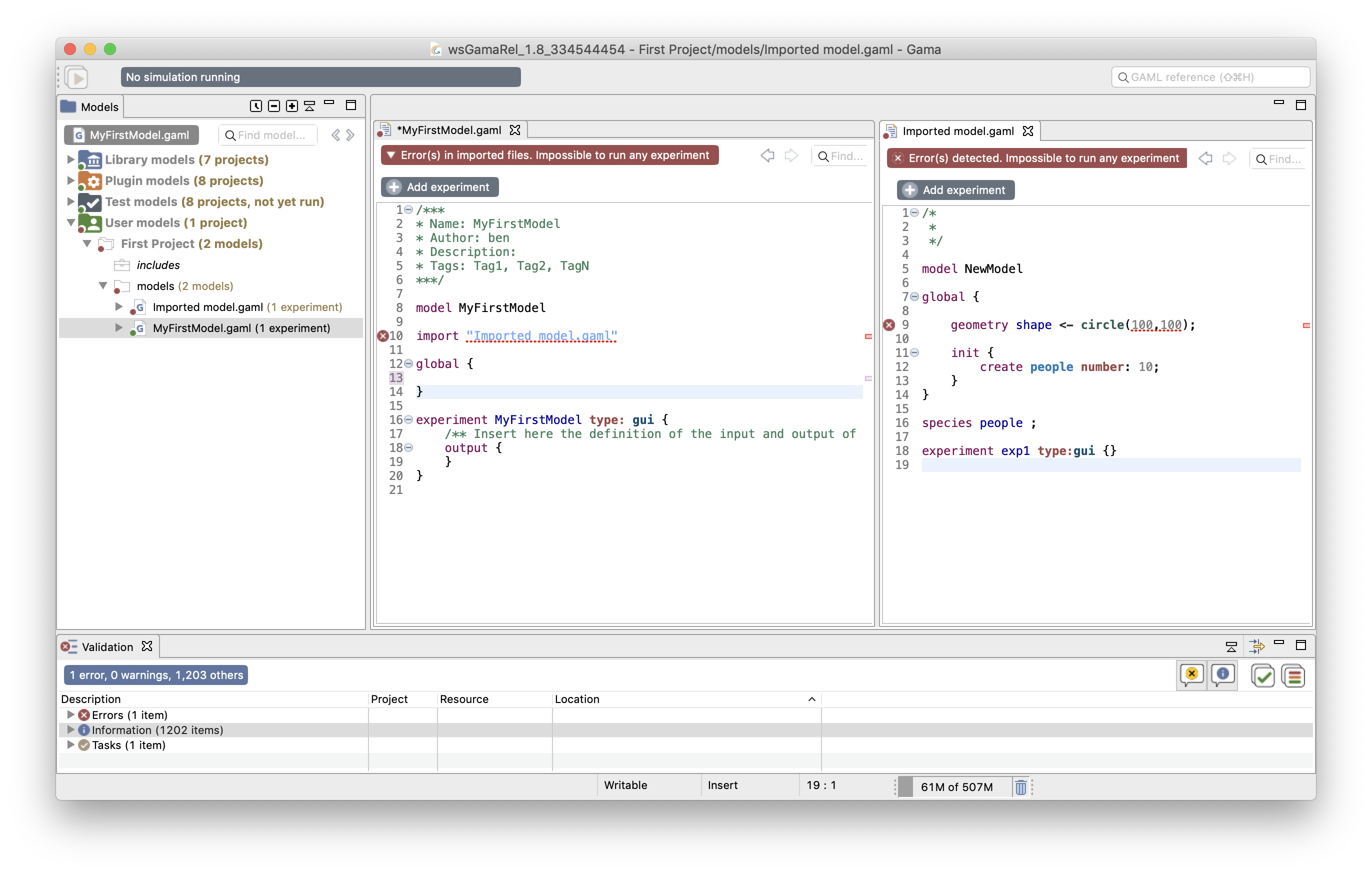Expand the Errors (1 item) row
This screenshot has height=874, width=1372.
pyautogui.click(x=70, y=714)
